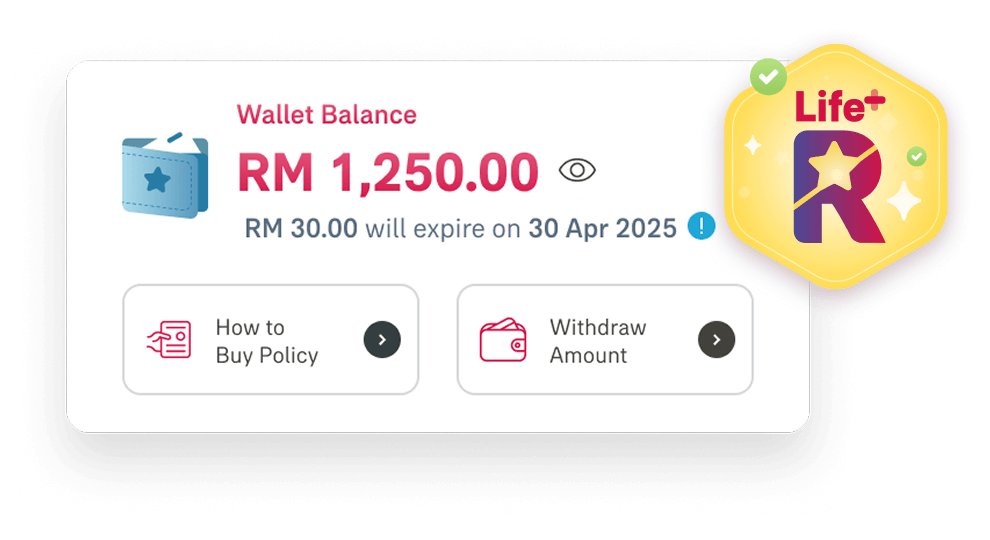This screenshot has width=990, height=540.
Task: Click the small green checkmark on badge
Action: (x=916, y=157)
